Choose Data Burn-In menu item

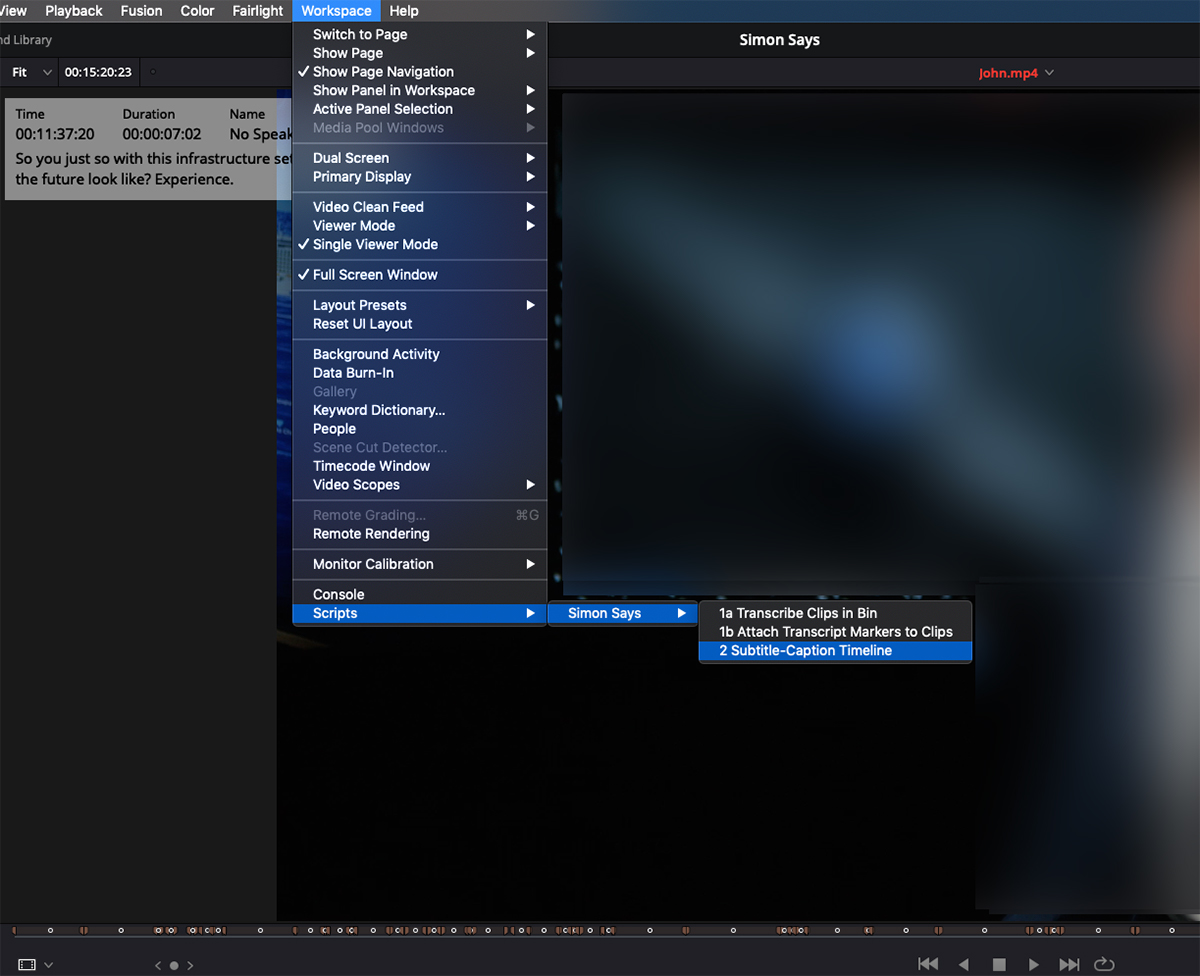click(x=420, y=373)
